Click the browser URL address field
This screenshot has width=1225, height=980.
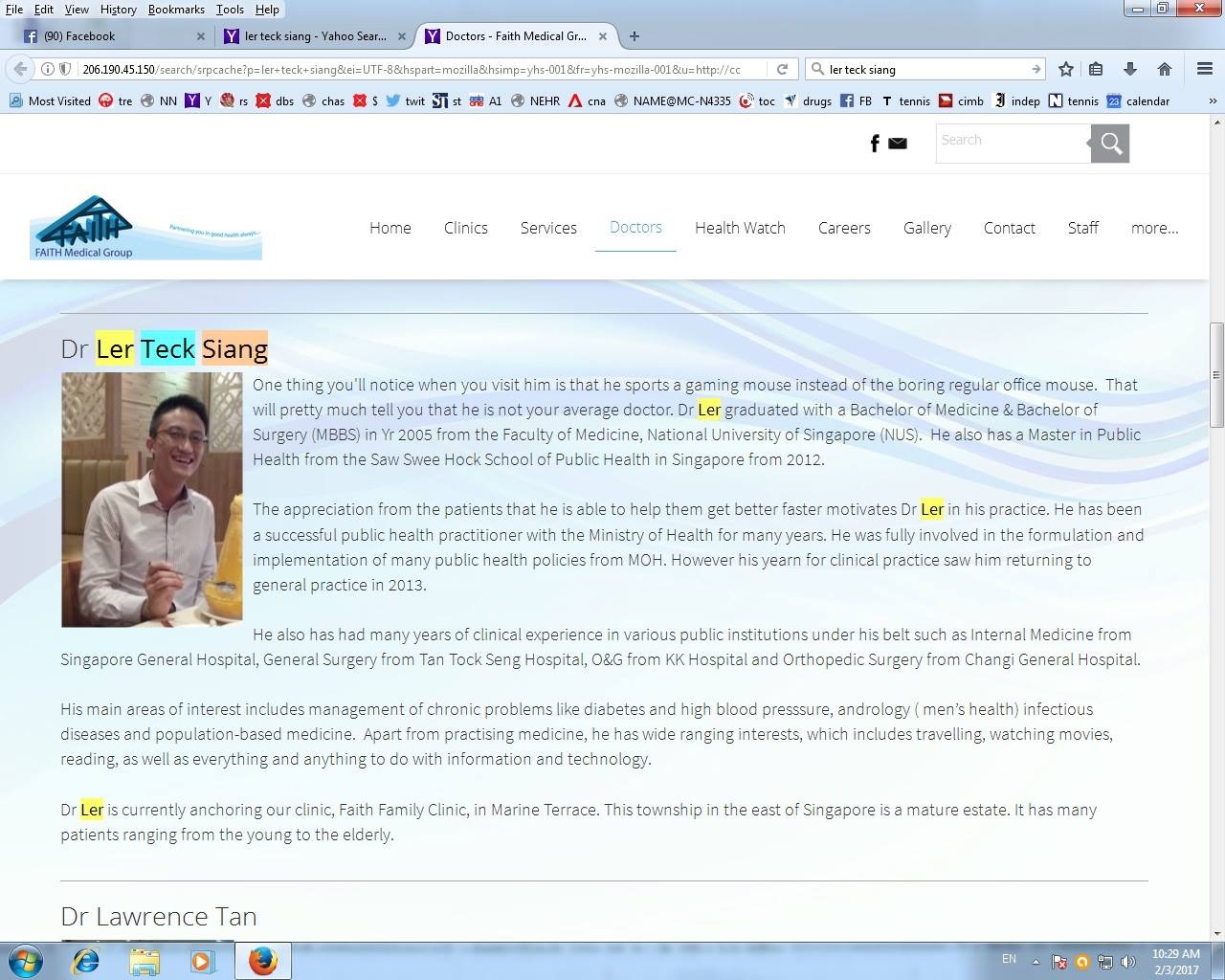click(412, 69)
